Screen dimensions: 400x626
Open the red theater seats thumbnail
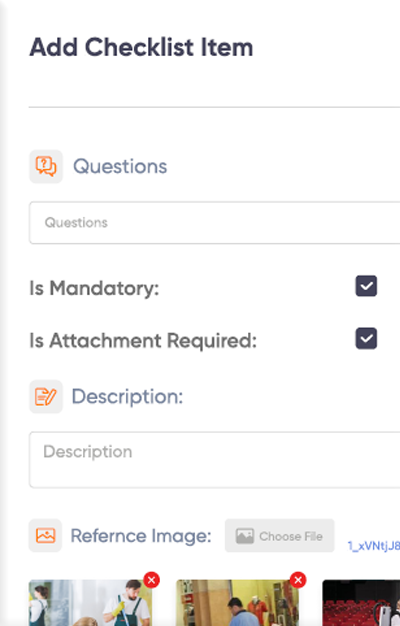(x=361, y=603)
